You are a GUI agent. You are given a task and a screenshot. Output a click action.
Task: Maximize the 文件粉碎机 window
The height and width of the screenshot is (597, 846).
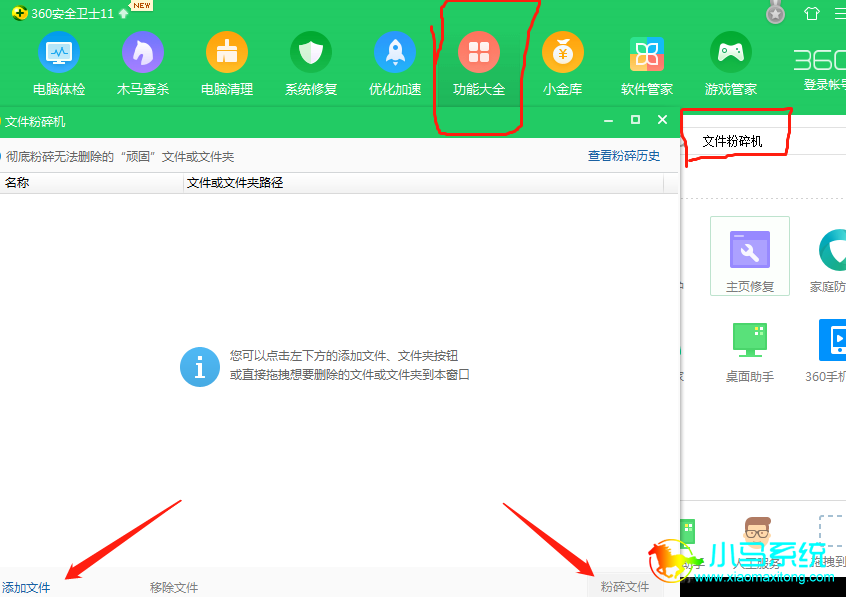(x=636, y=120)
